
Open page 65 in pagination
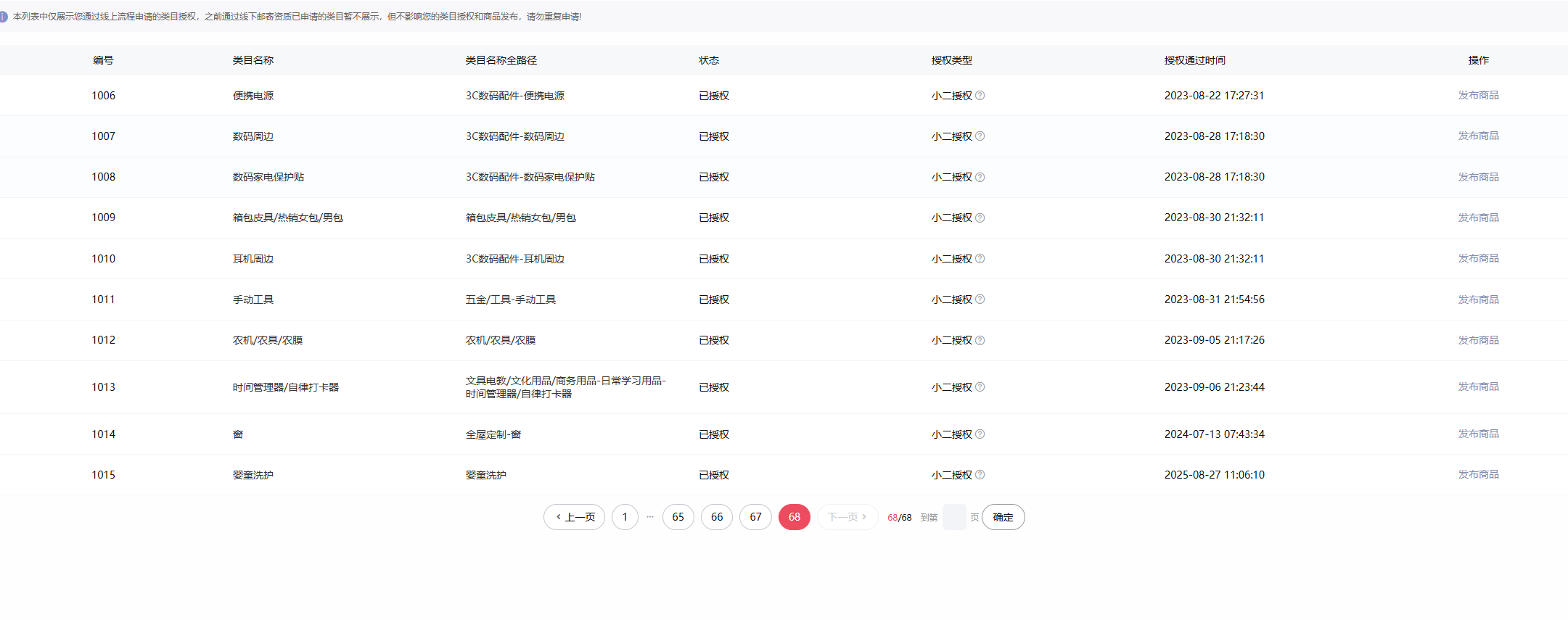tap(678, 517)
